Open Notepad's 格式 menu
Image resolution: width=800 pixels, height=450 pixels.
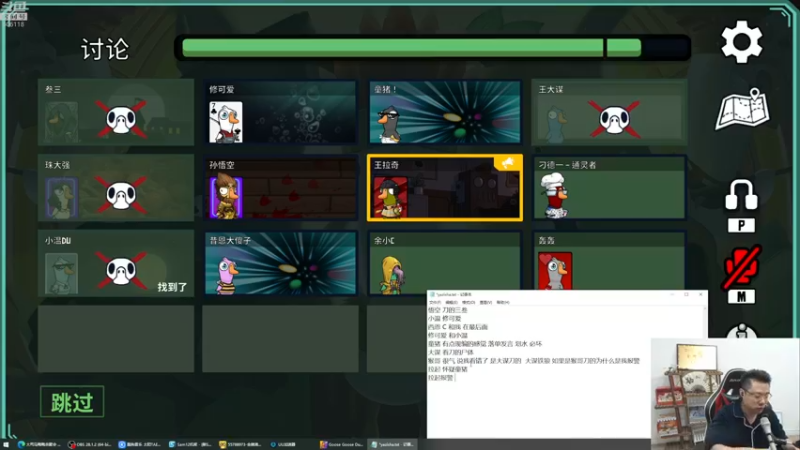[468, 303]
